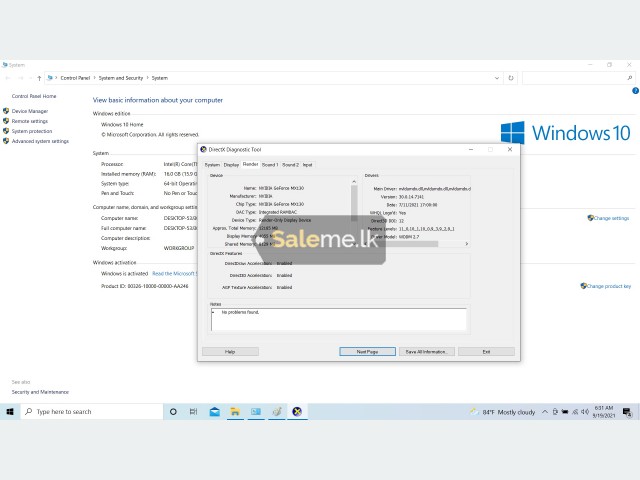Open Advanced system settings
Image resolution: width=640 pixels, height=480 pixels.
tap(40, 141)
